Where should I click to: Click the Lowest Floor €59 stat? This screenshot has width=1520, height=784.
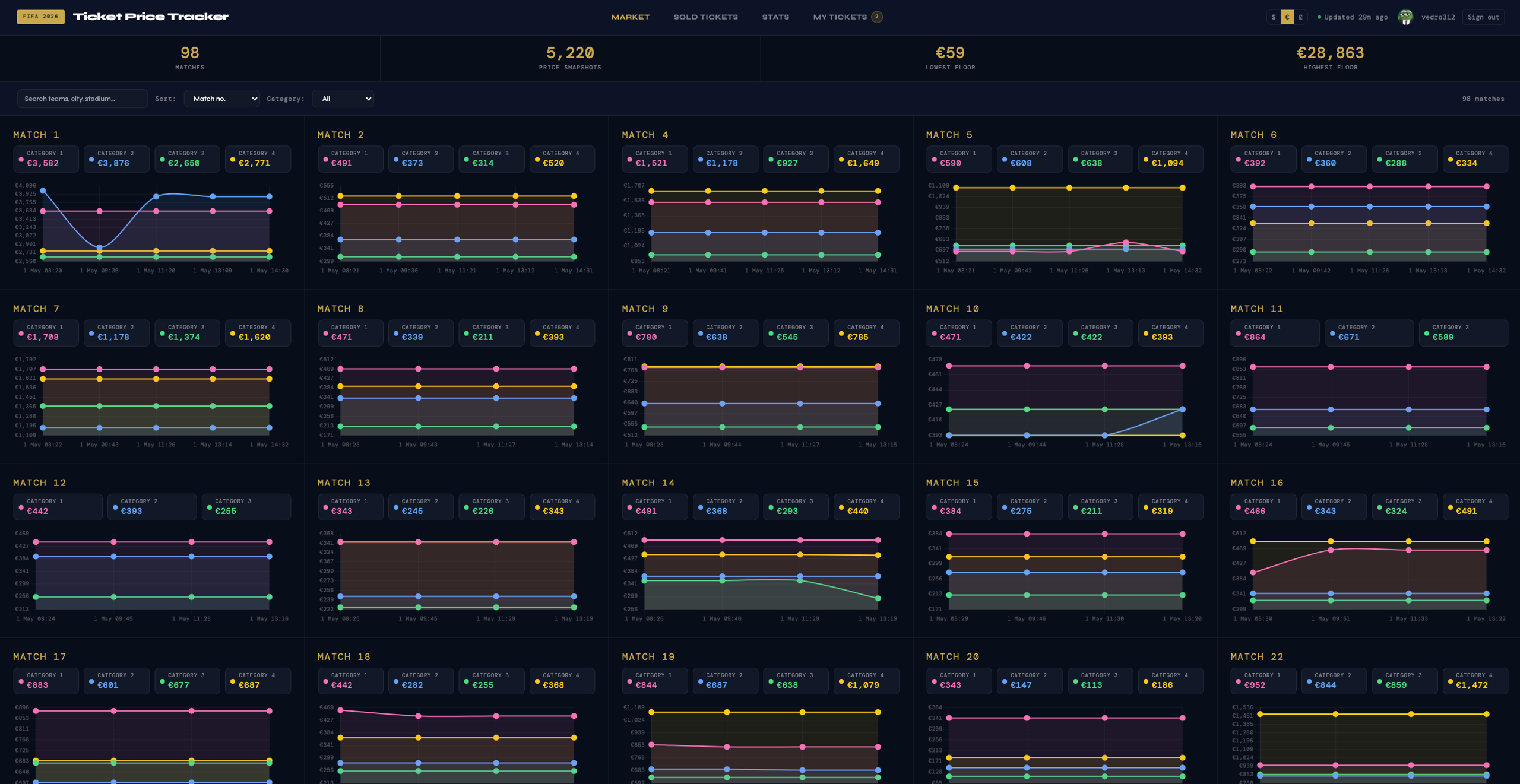coord(950,58)
